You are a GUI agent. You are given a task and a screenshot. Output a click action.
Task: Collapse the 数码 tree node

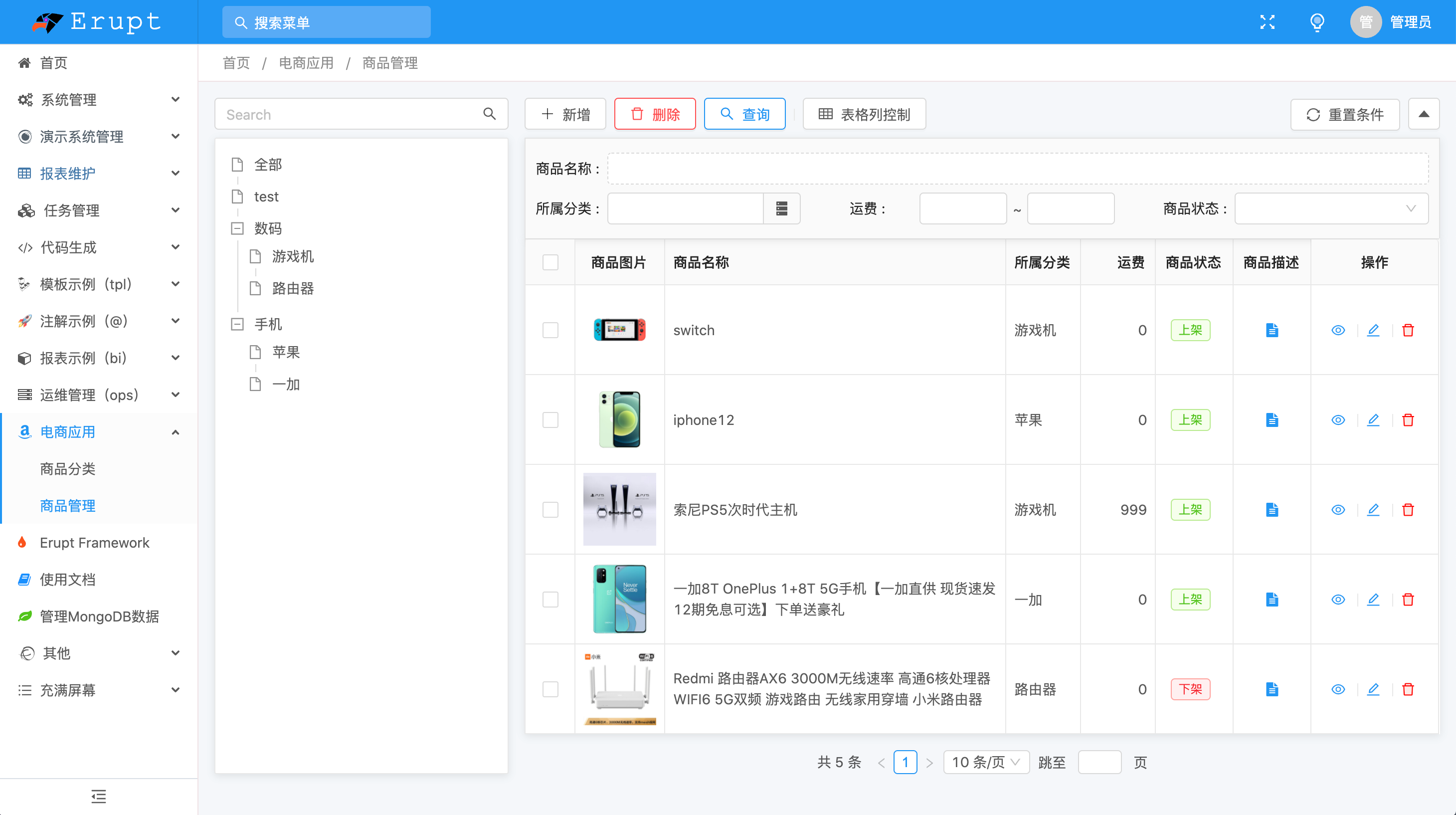(237, 228)
